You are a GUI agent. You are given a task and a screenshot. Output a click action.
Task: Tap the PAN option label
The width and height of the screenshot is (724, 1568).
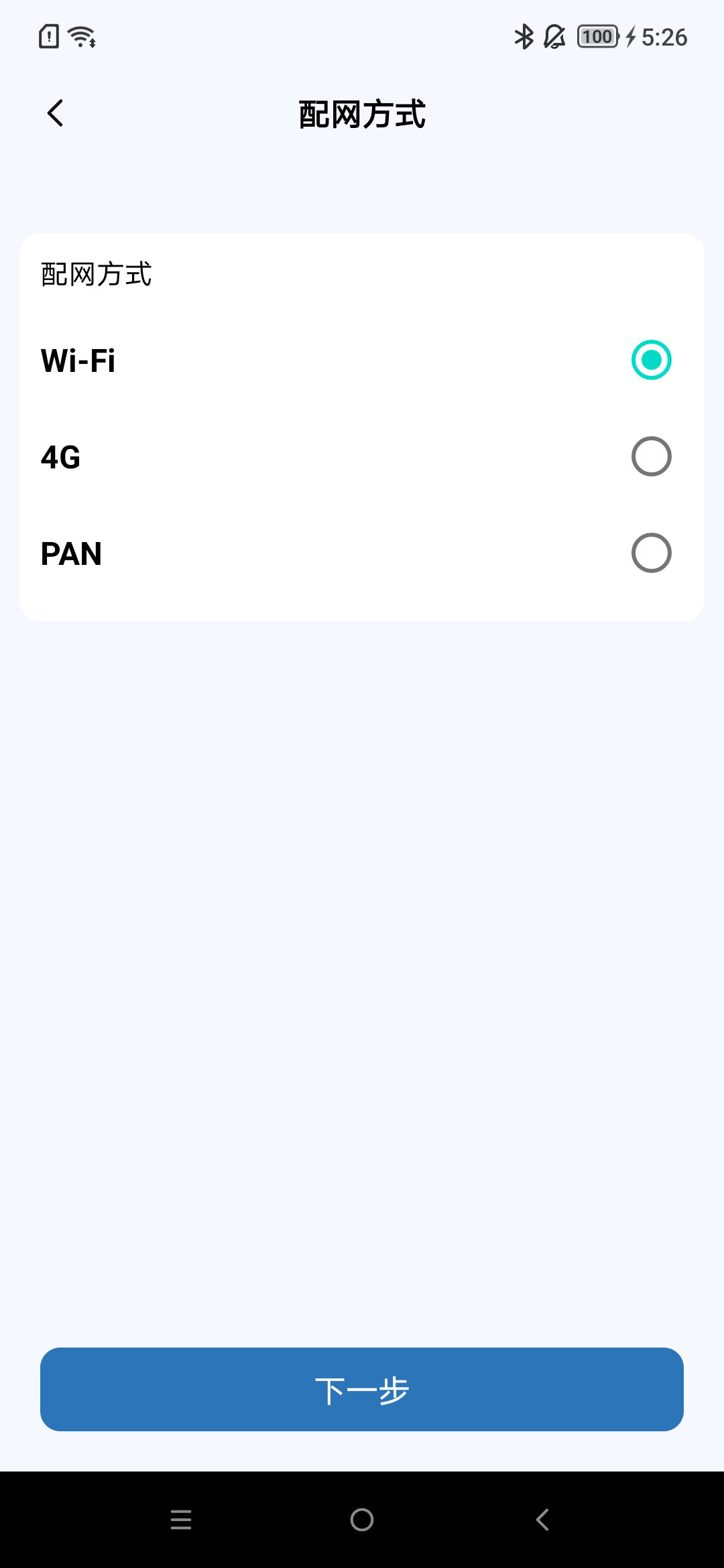[71, 554]
